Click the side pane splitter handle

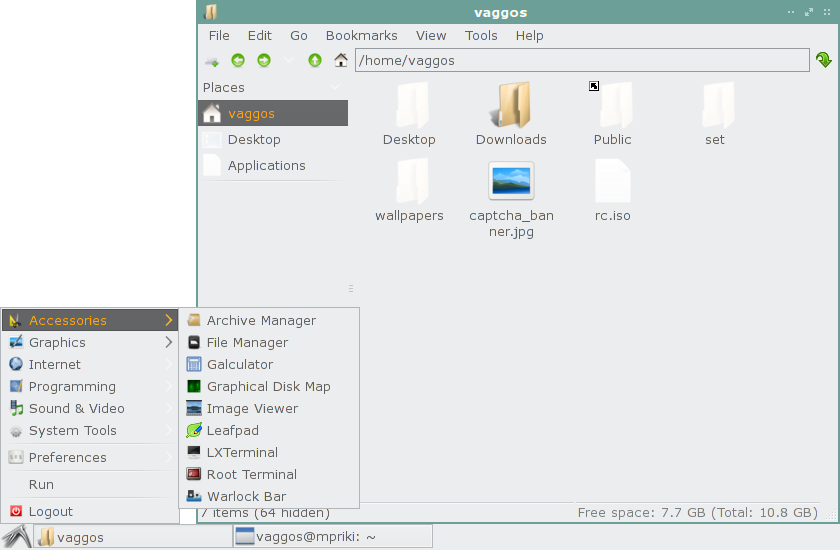(x=351, y=288)
